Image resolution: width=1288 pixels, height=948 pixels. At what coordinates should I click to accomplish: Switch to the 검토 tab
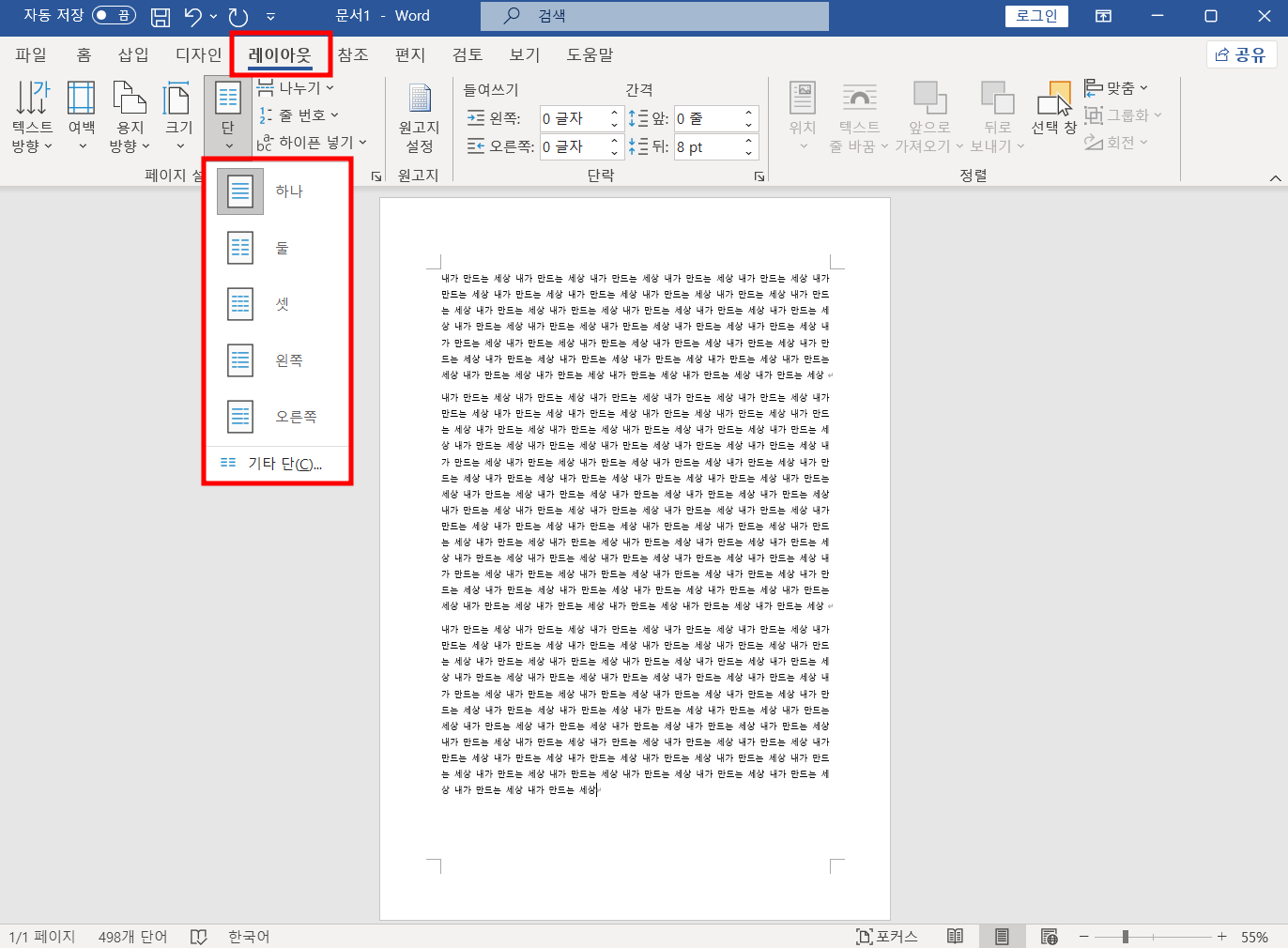tap(468, 54)
